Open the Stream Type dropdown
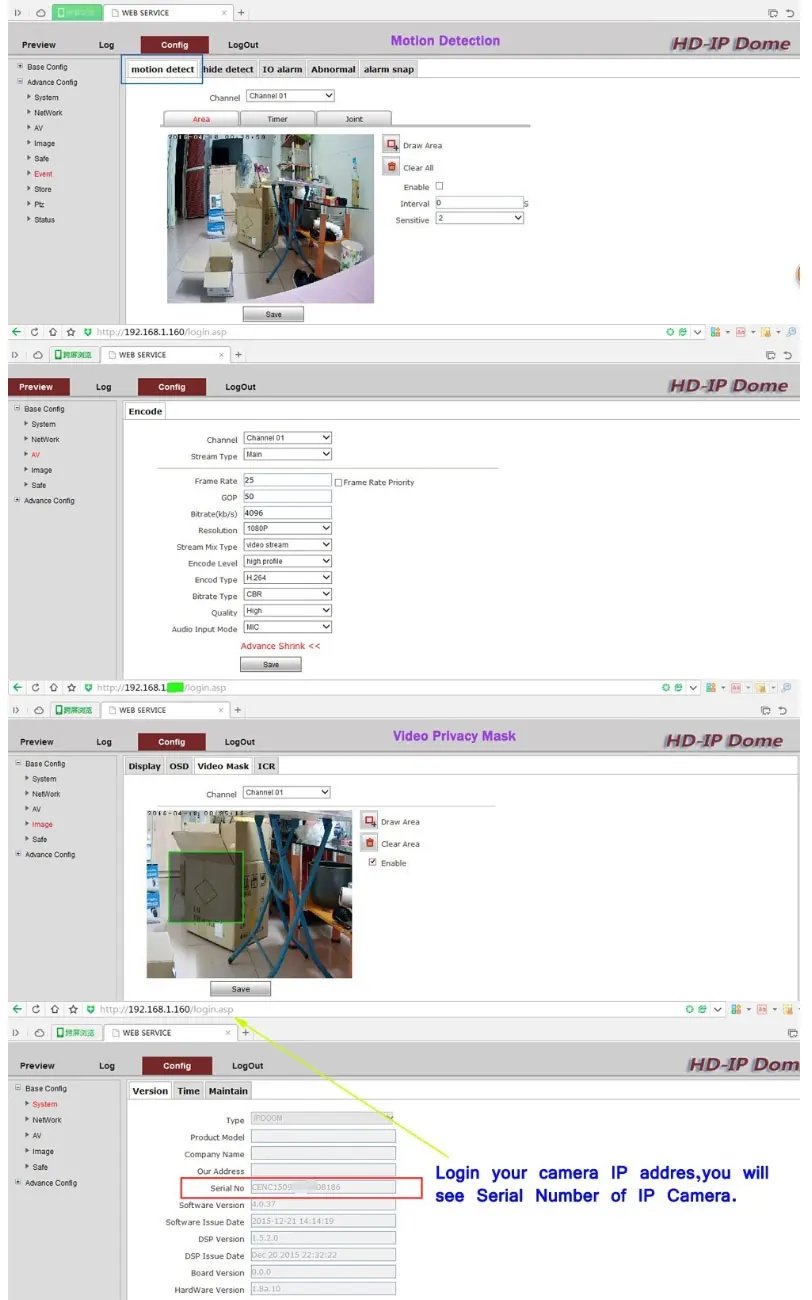 [x=287, y=455]
